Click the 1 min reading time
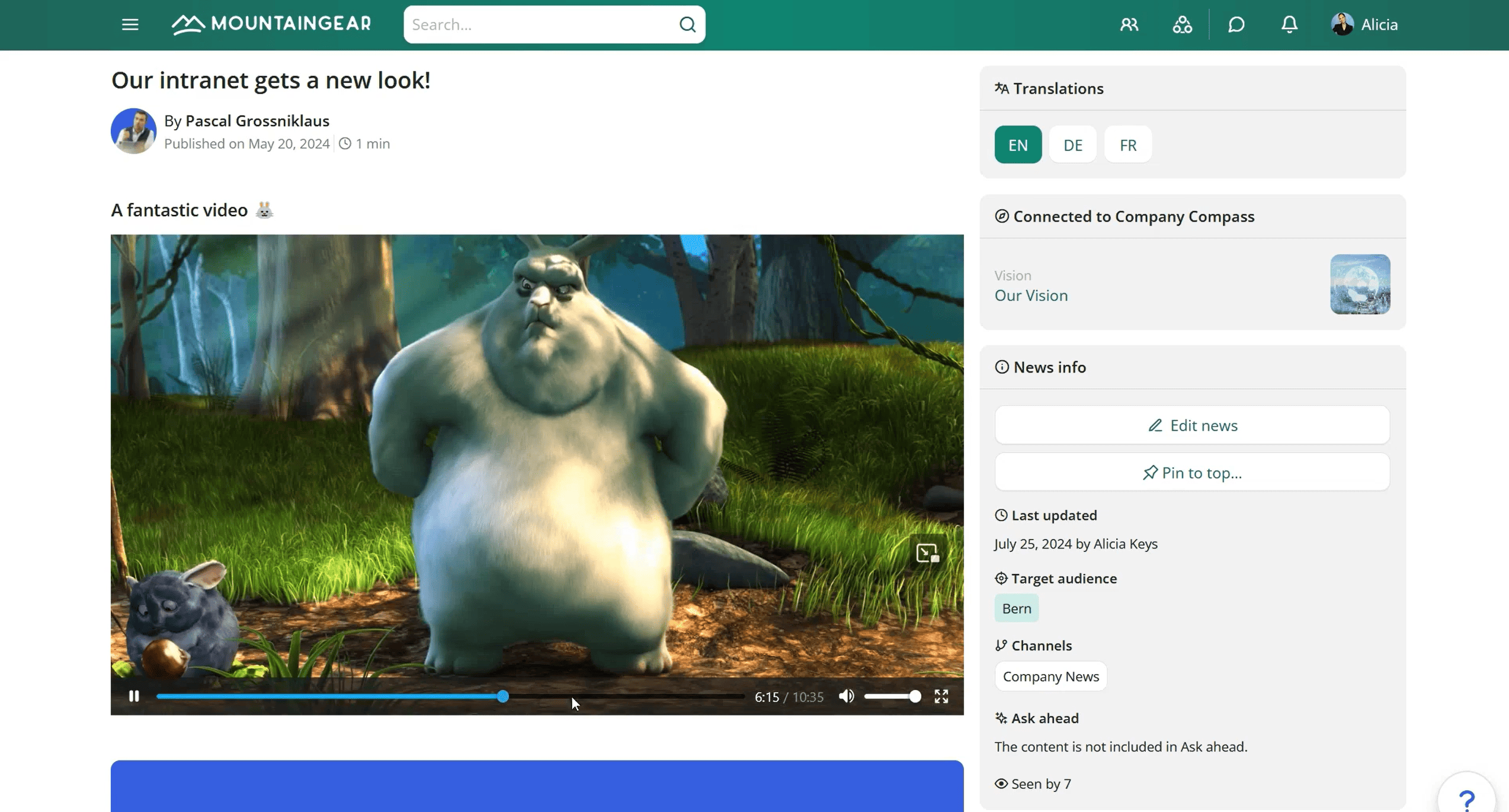 (x=372, y=144)
